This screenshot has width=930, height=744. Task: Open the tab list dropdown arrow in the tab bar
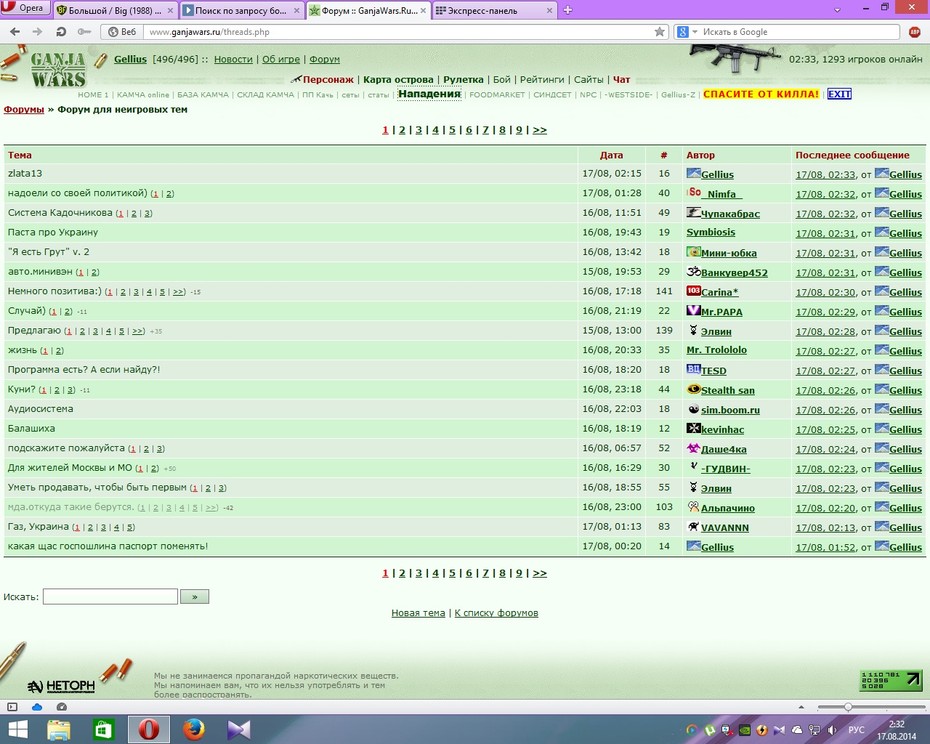pyautogui.click(x=837, y=9)
